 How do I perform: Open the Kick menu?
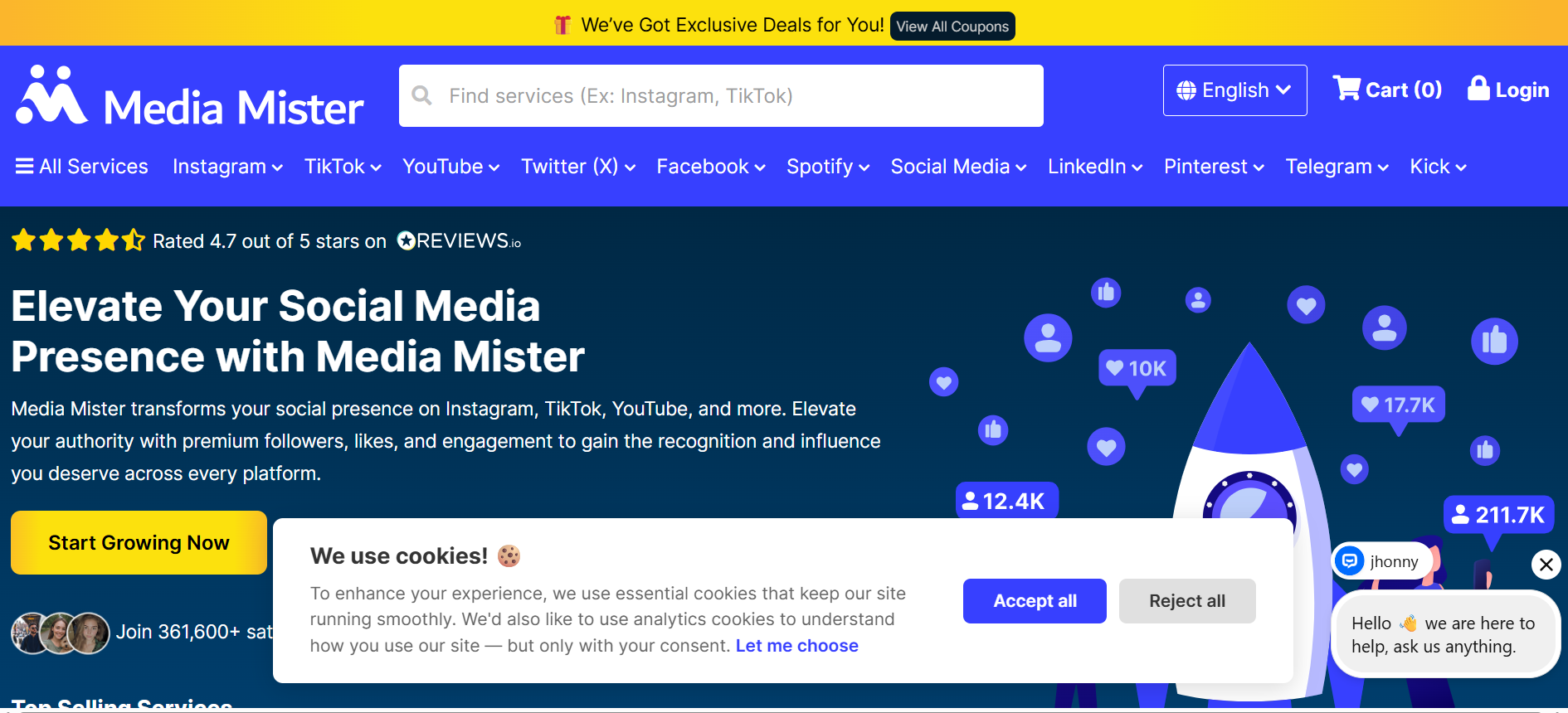pos(1438,167)
